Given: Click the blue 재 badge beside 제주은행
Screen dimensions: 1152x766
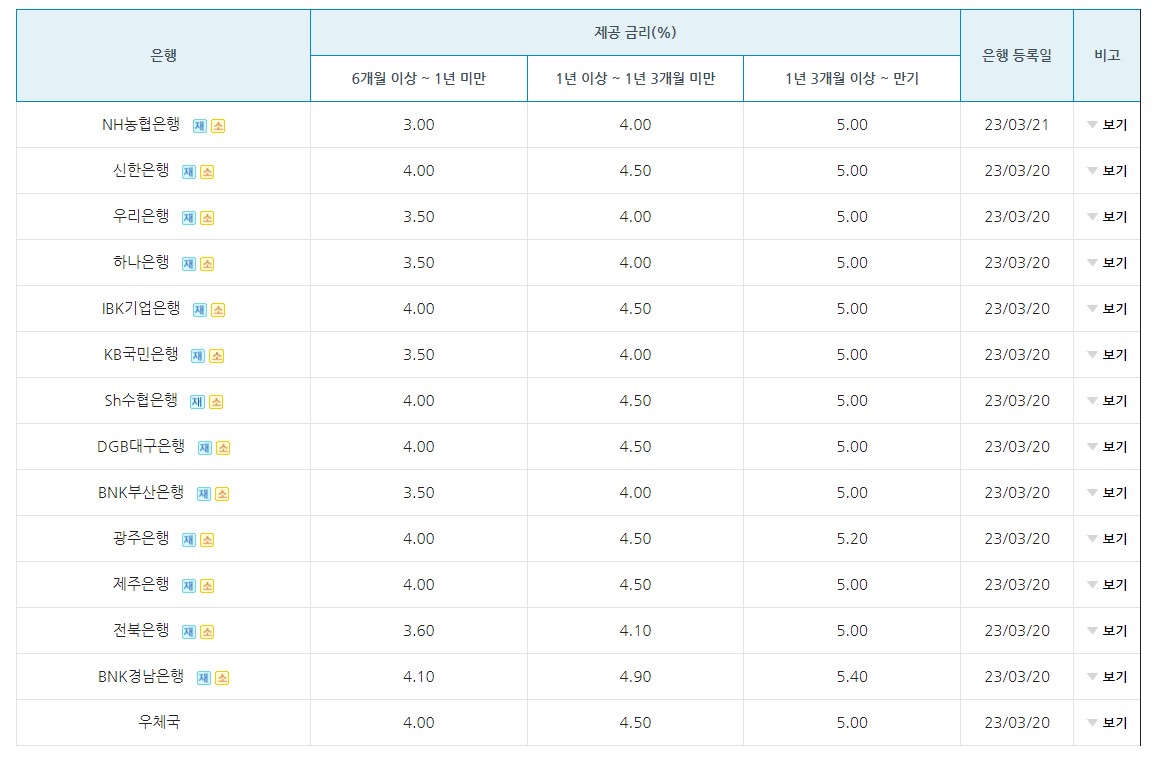Looking at the screenshot, I should (x=189, y=586).
